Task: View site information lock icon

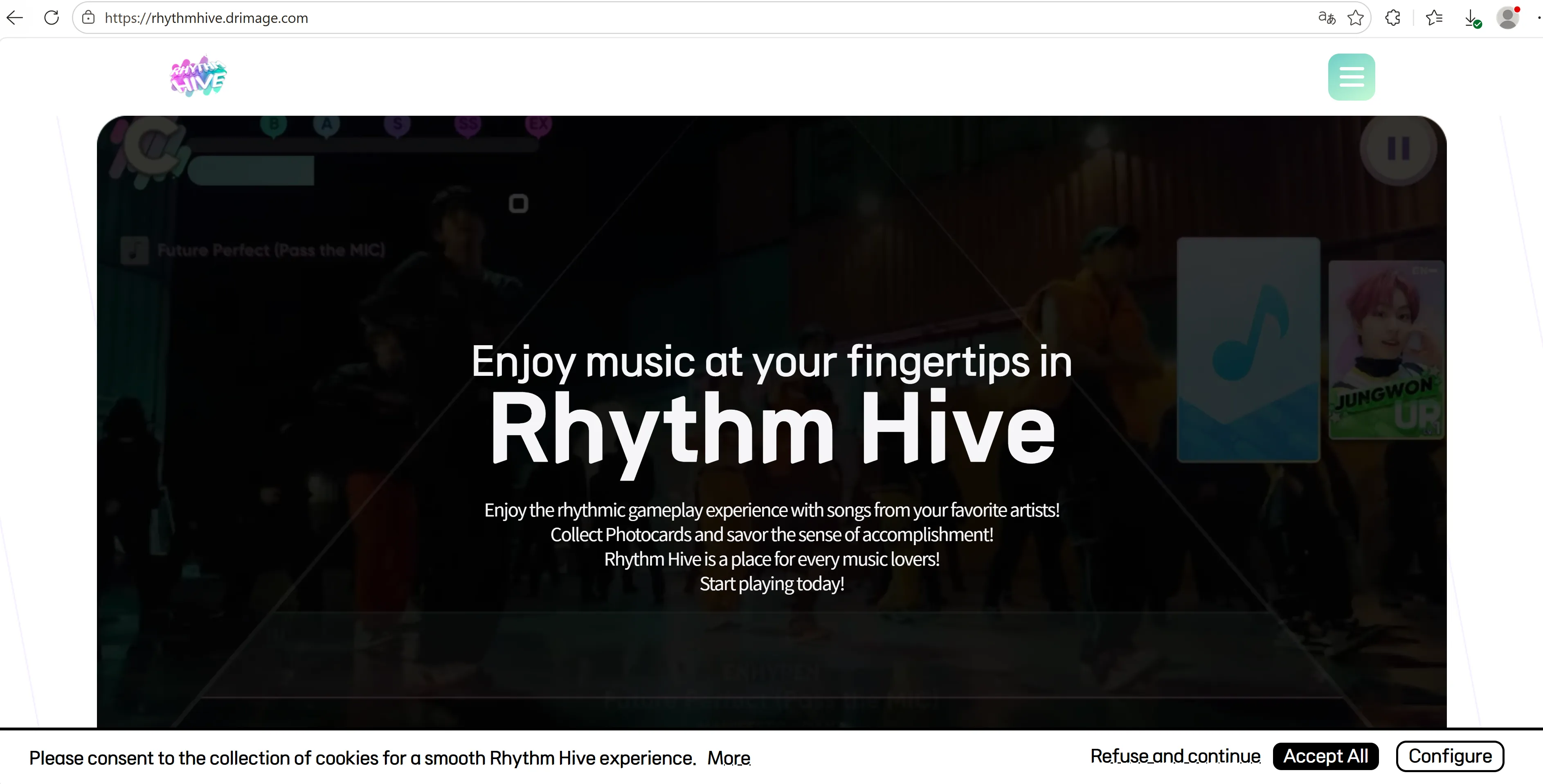Action: (x=89, y=18)
